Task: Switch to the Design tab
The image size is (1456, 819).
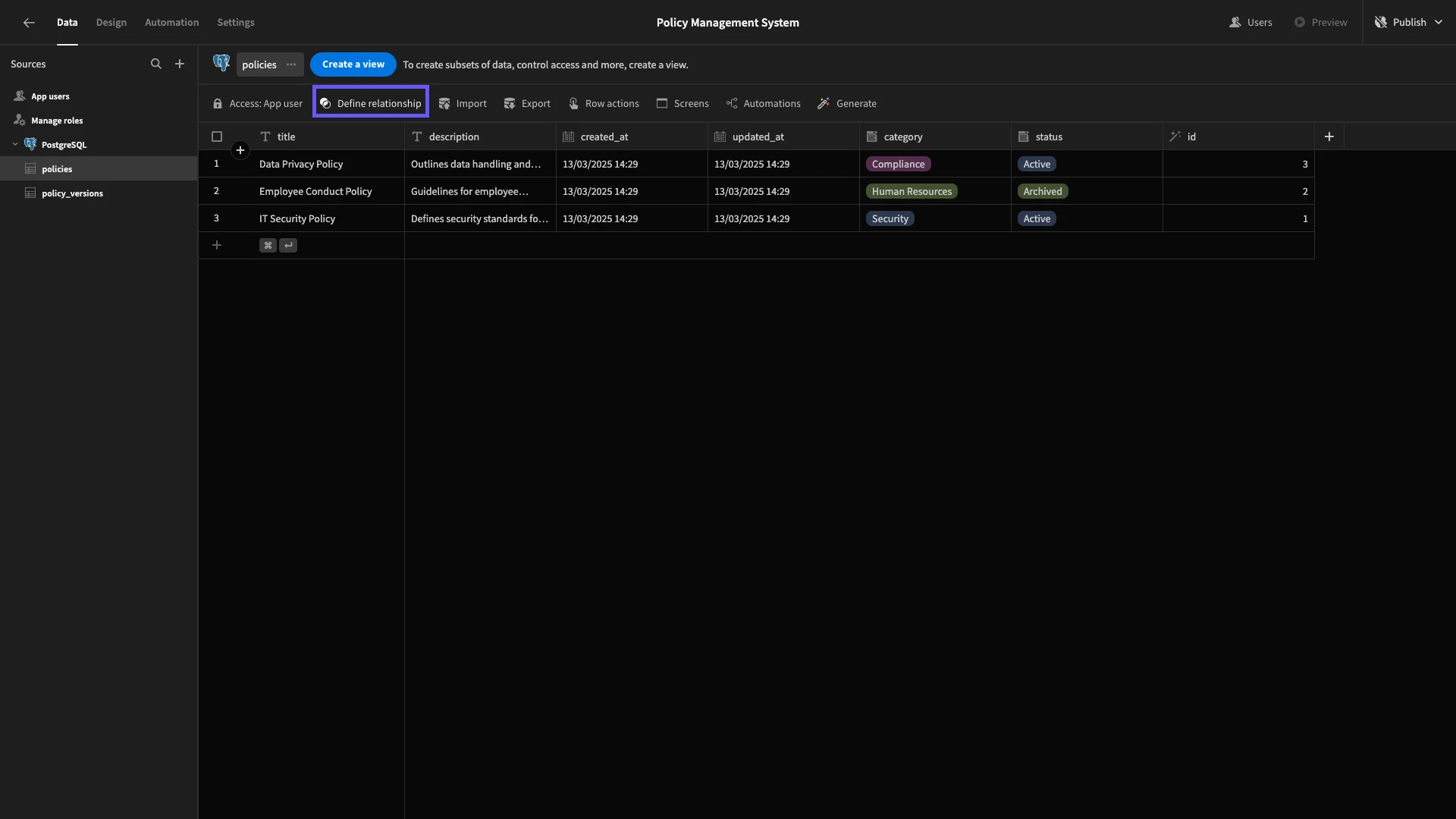Action: click(111, 22)
